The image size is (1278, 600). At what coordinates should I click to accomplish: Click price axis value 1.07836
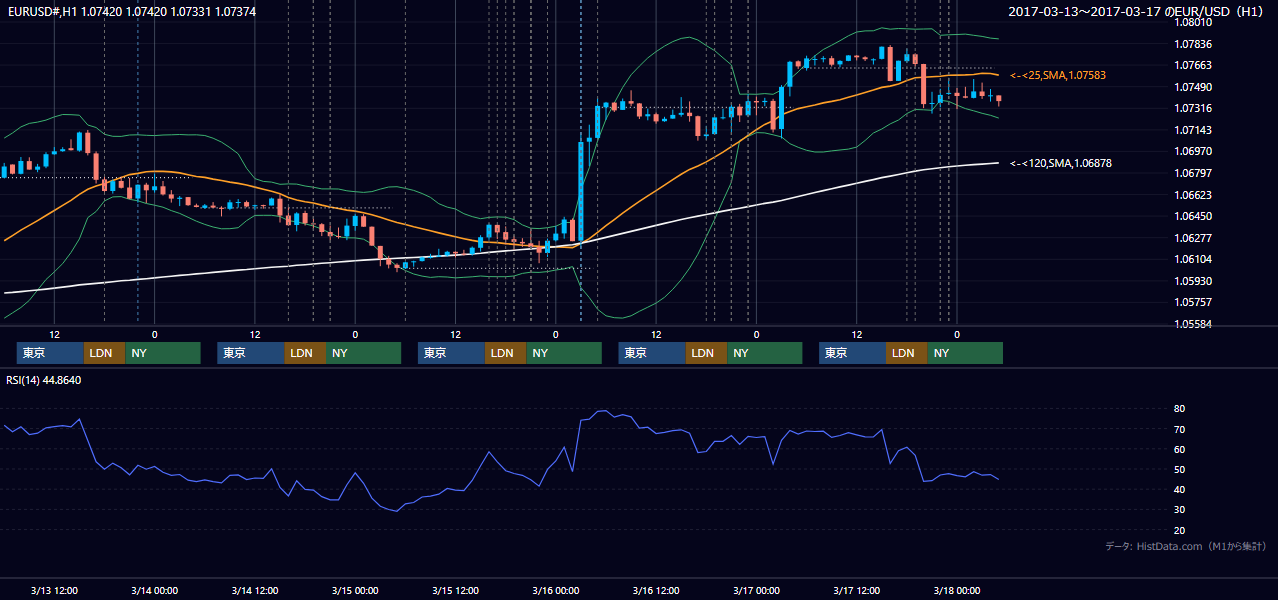click(1193, 44)
